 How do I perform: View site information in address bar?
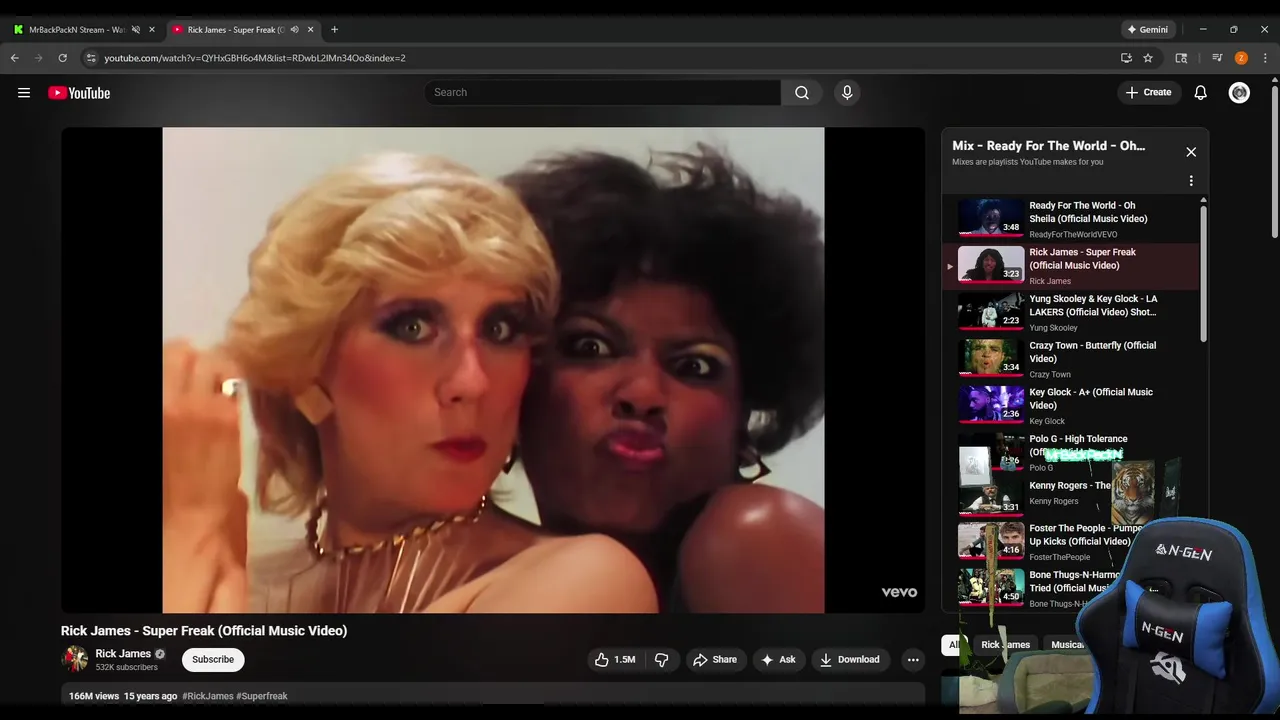point(91,58)
